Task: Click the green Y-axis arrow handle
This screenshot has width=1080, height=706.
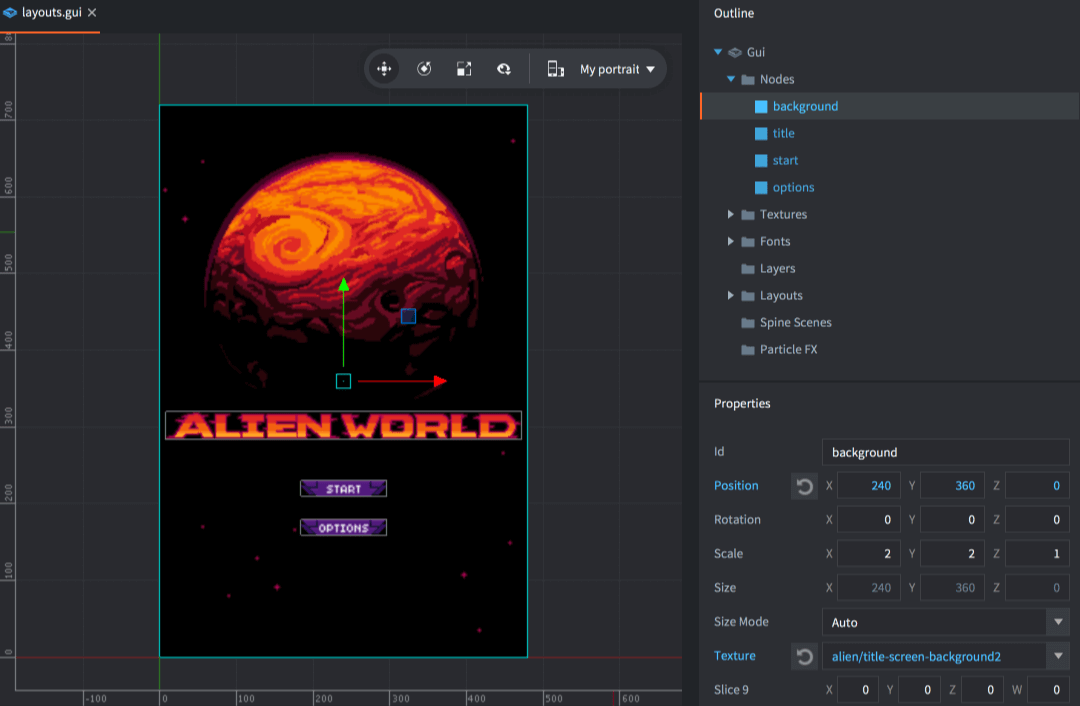Action: pyautogui.click(x=343, y=286)
